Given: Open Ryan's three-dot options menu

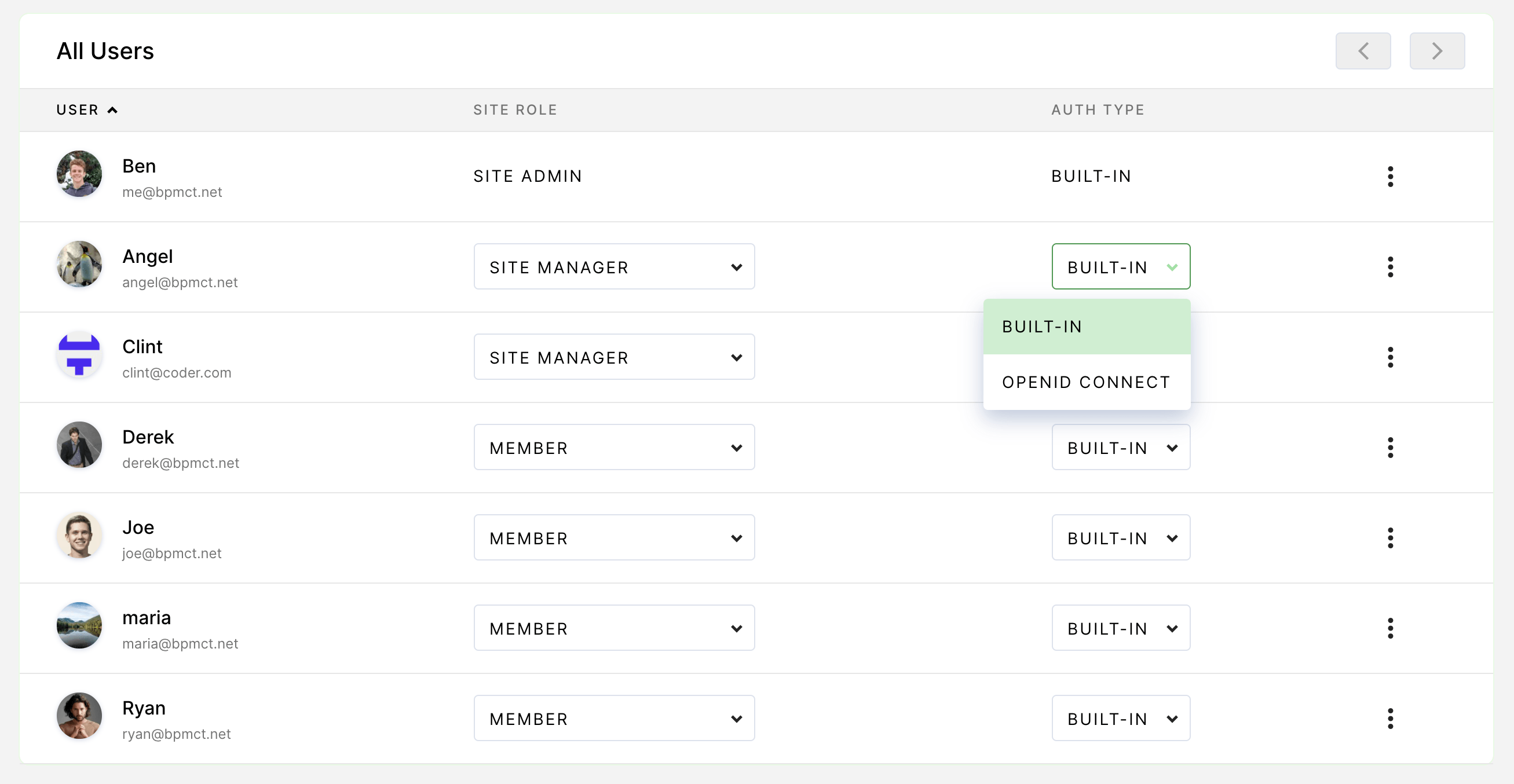Looking at the screenshot, I should [1390, 719].
